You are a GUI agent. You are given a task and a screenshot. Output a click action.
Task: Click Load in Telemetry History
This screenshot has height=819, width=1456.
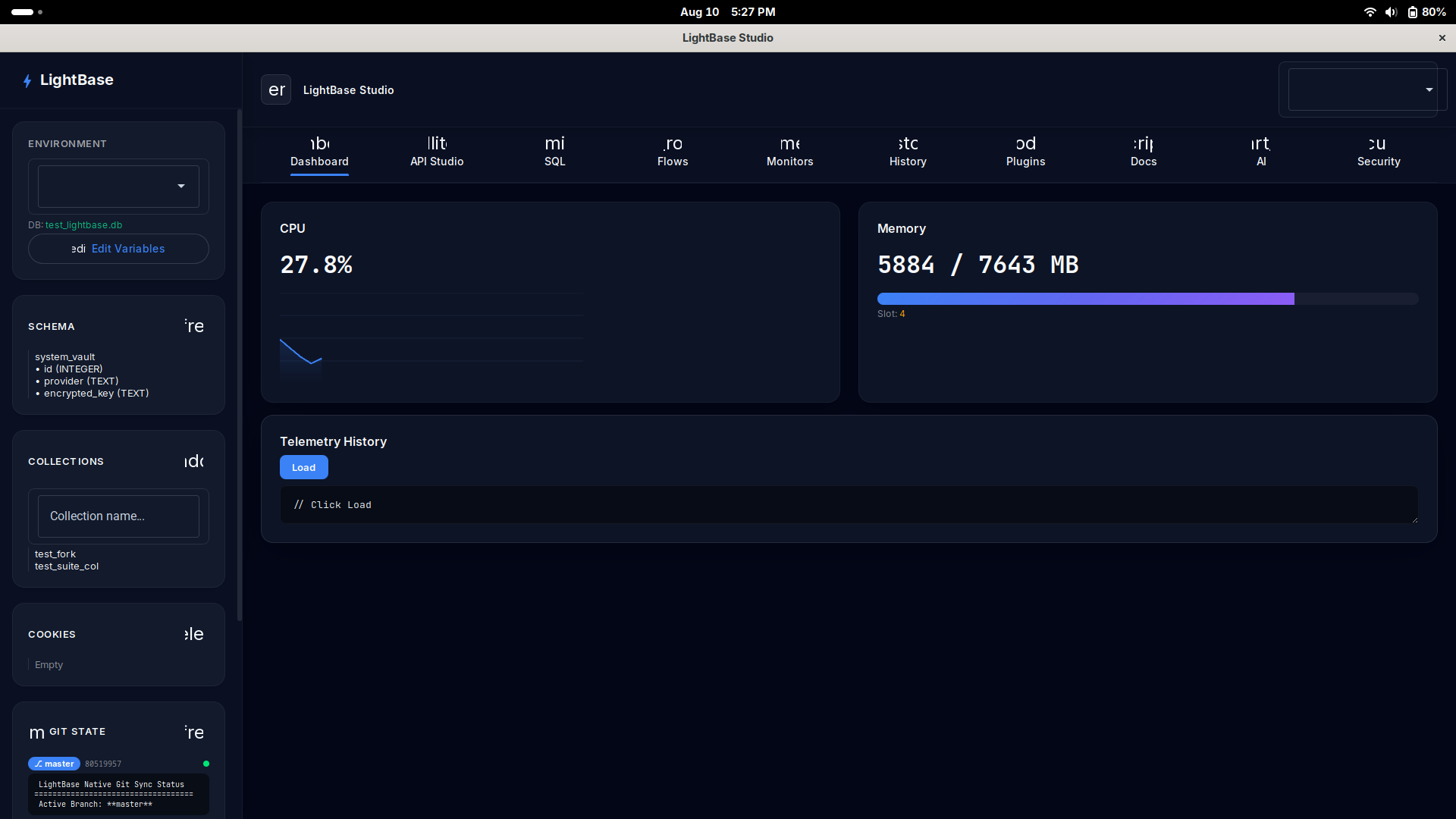click(x=303, y=467)
